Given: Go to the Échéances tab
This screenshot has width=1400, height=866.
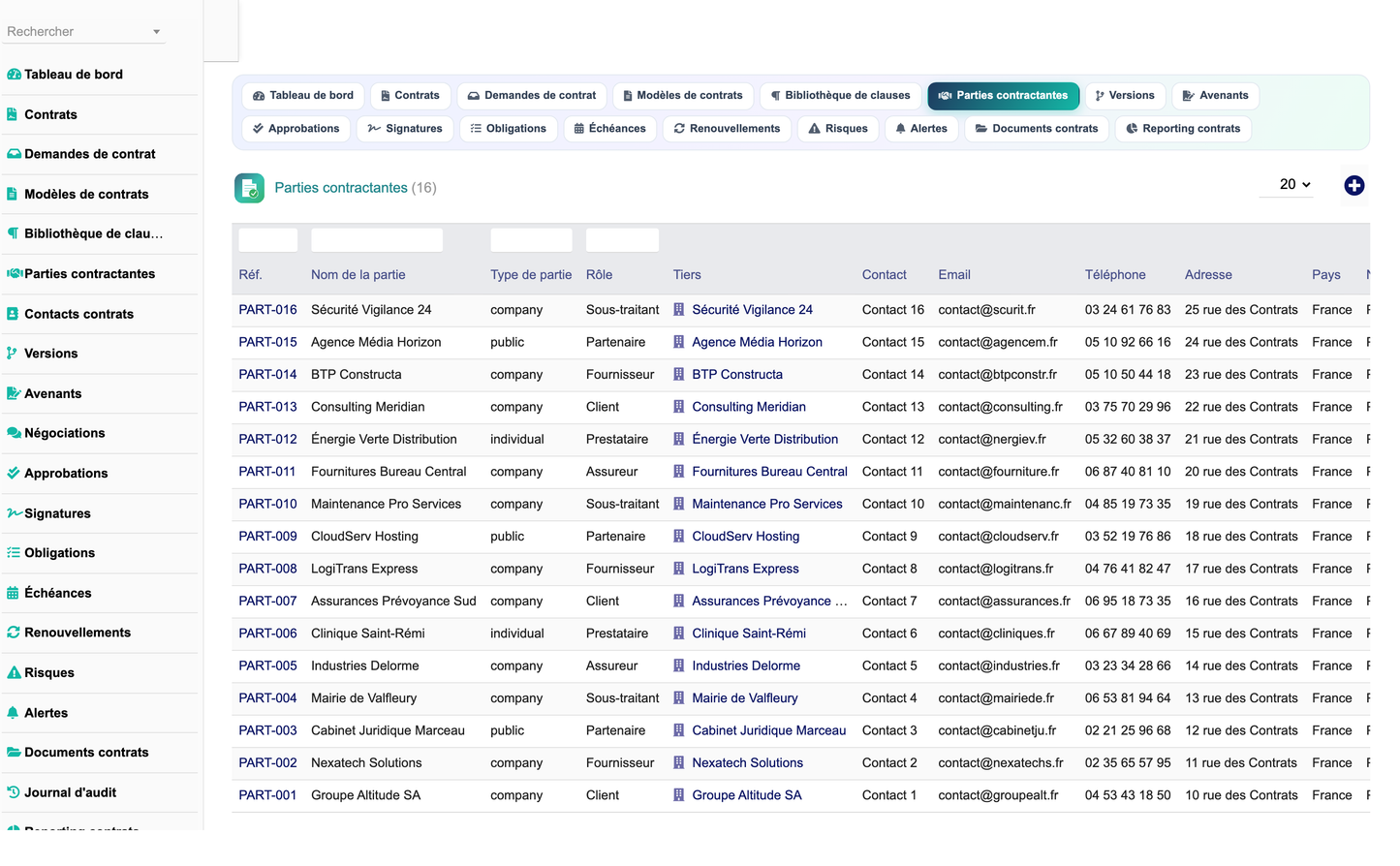Looking at the screenshot, I should (609, 129).
